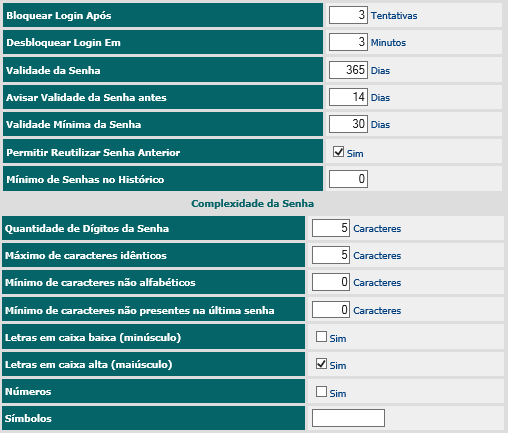Click Caracteres label beside não alfabéticos
This screenshot has height=433, width=508.
377,283
